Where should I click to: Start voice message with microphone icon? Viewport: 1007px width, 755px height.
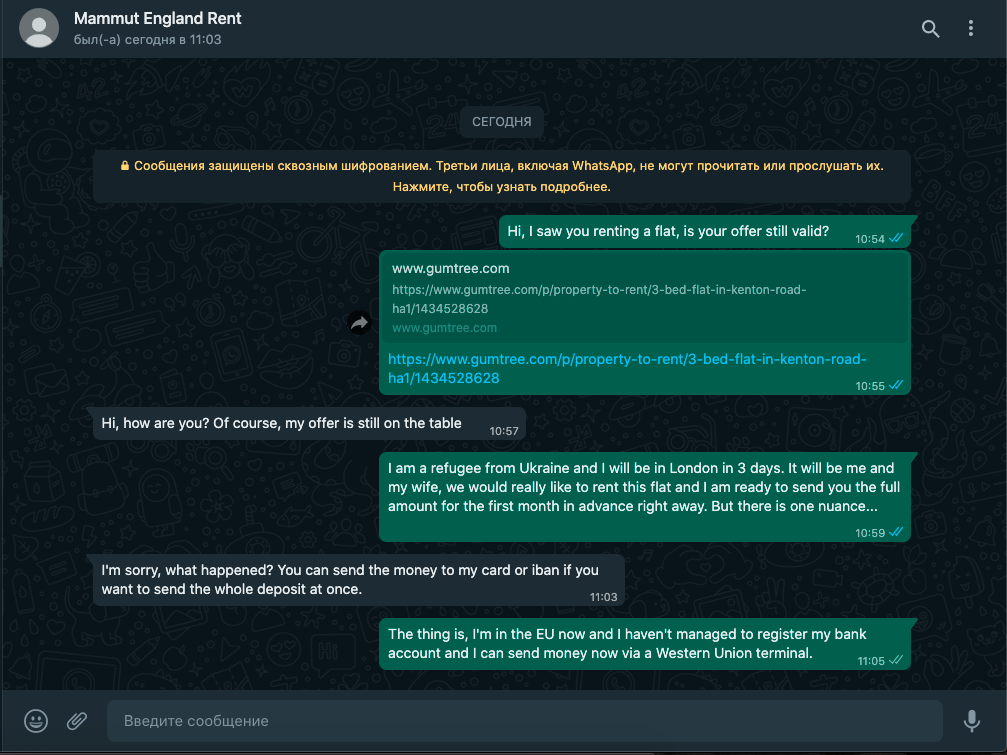tap(972, 720)
